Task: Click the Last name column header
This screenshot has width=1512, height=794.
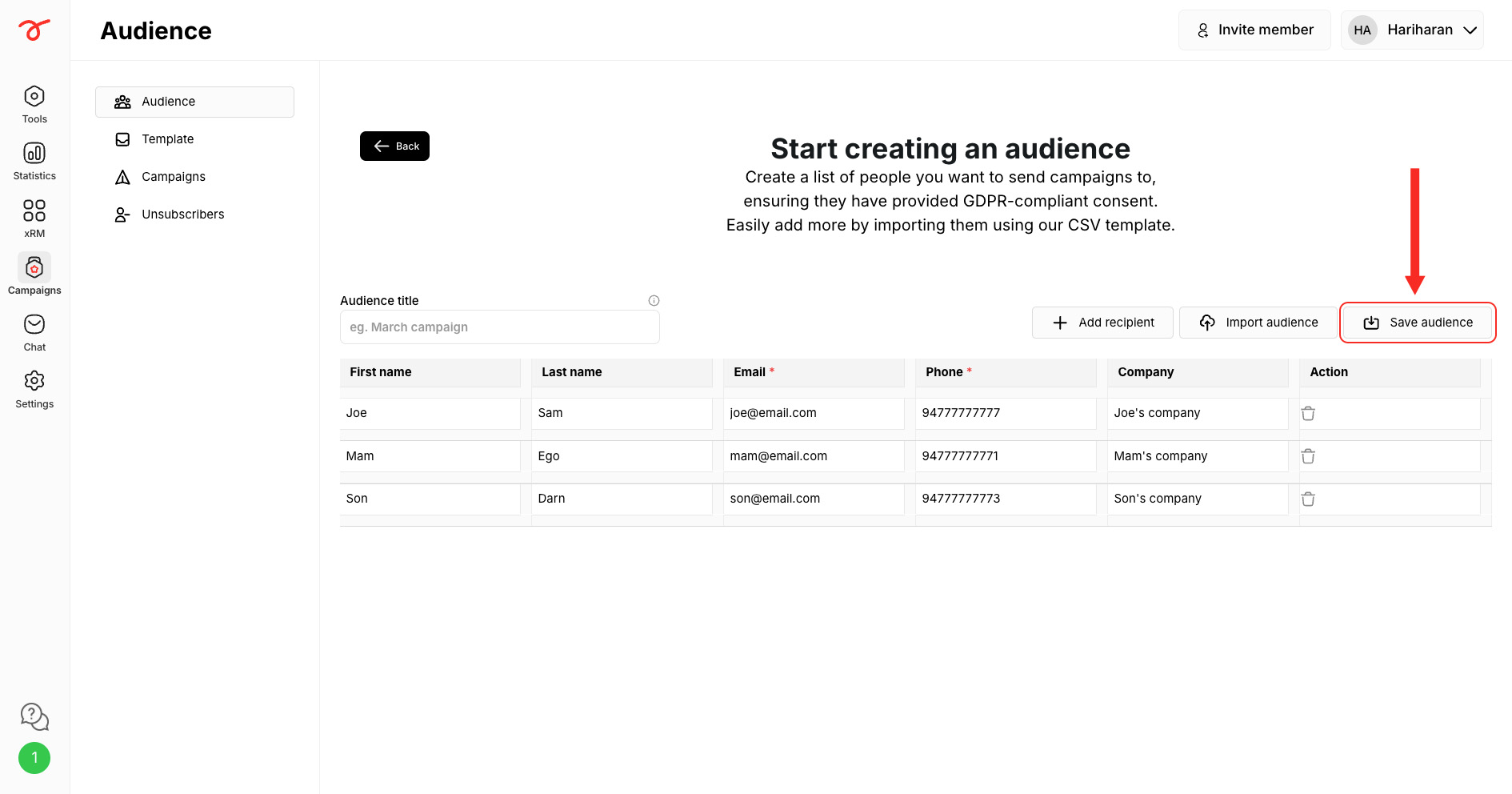Action: point(622,372)
